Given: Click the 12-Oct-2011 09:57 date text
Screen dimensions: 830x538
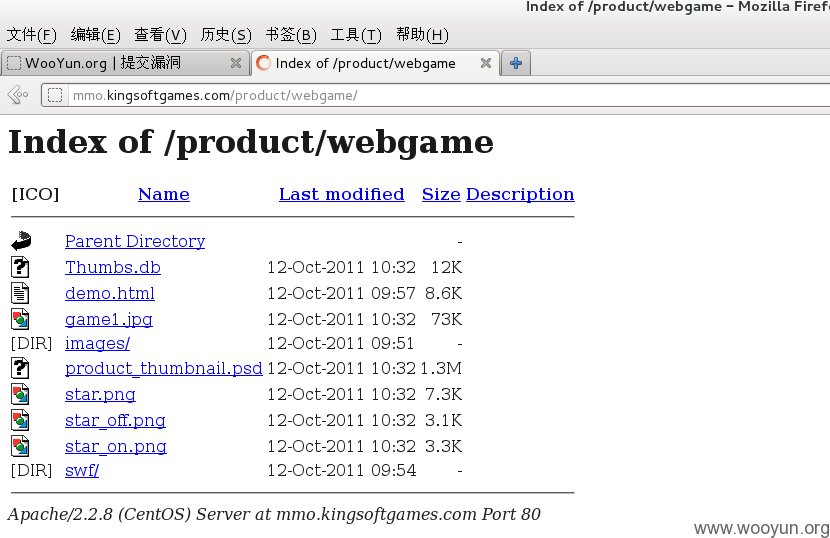Looking at the screenshot, I should pyautogui.click(x=341, y=293).
